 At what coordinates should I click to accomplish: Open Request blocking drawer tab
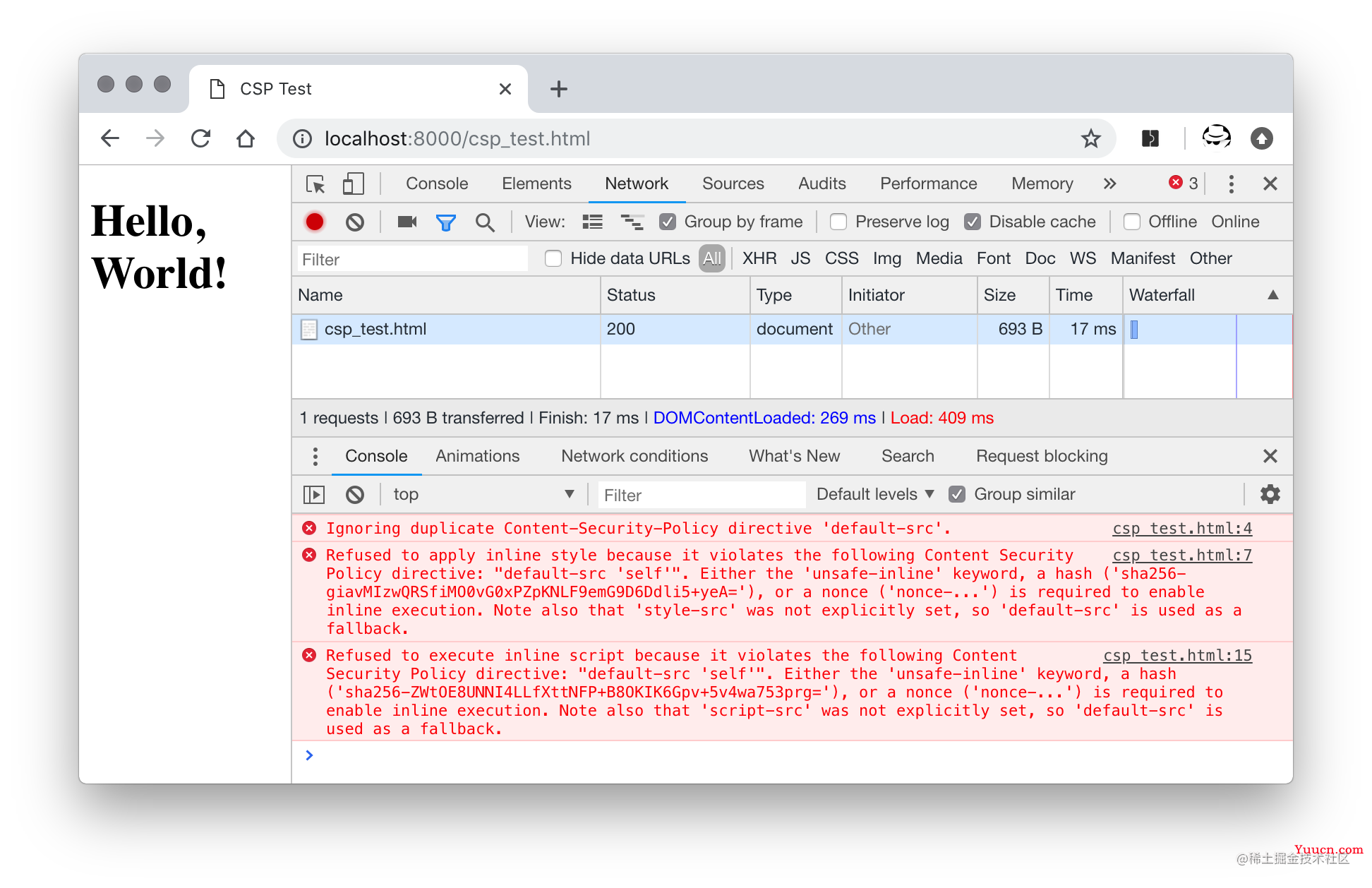1042,456
